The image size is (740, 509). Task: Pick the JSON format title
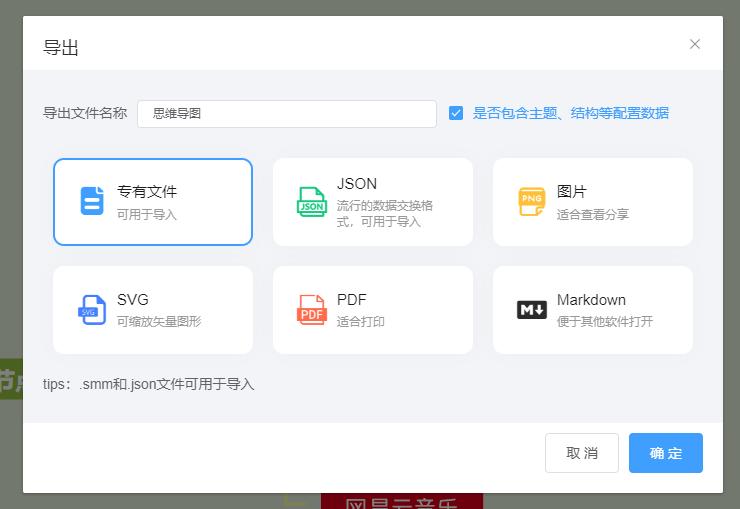[357, 184]
